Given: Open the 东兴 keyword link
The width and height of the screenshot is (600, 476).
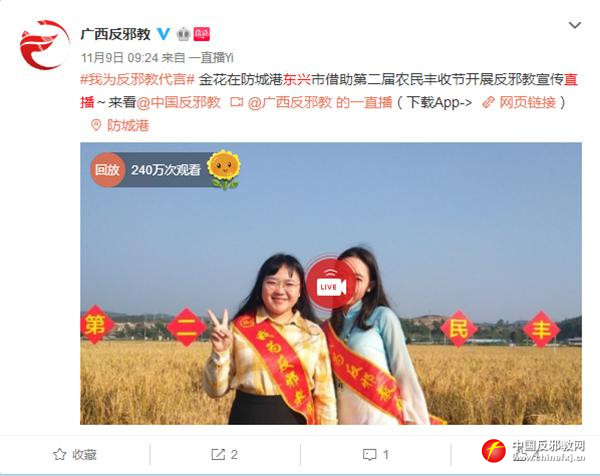Looking at the screenshot, I should pyautogui.click(x=297, y=80).
